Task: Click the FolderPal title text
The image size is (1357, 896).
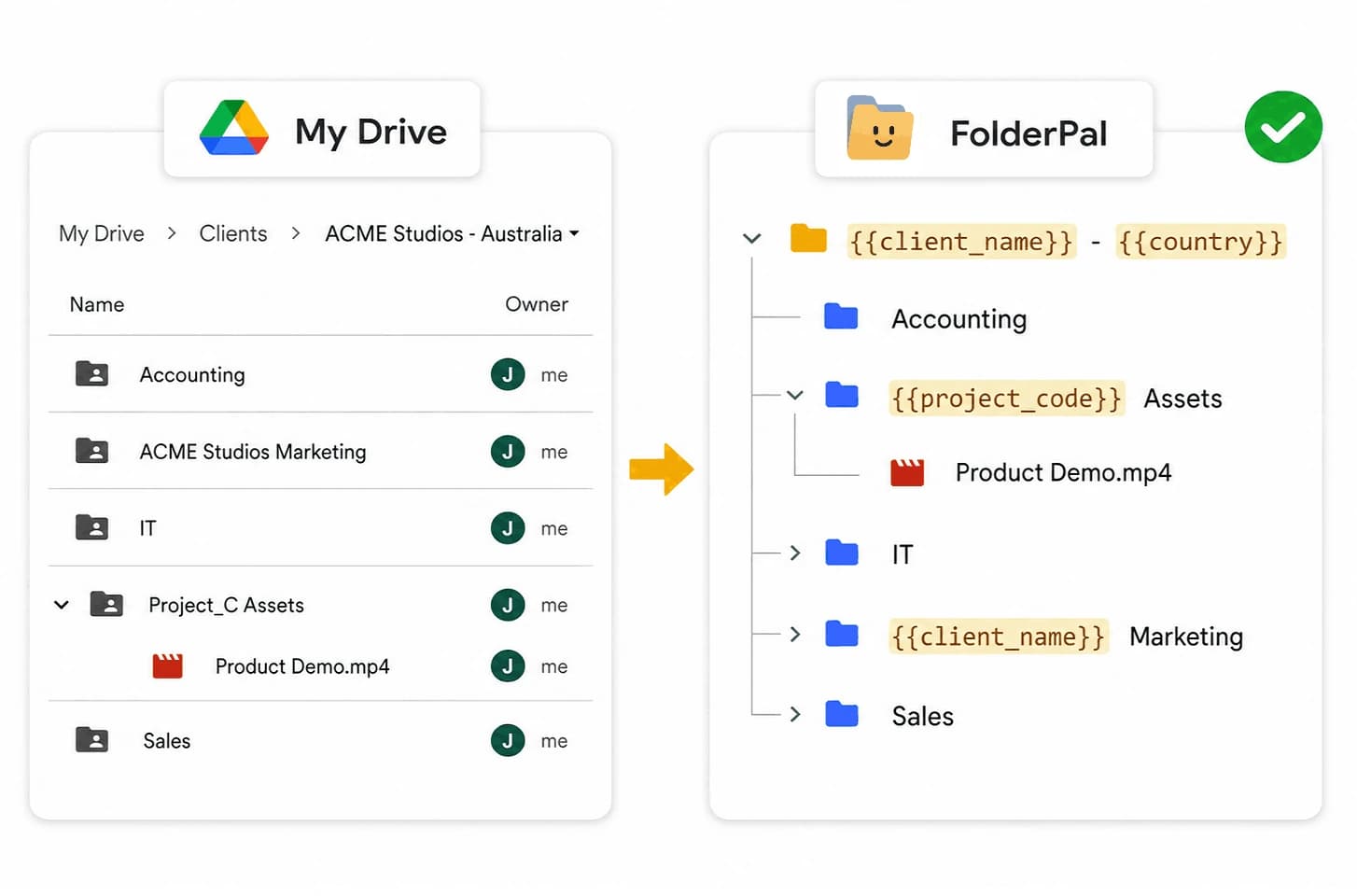Action: pos(1028,133)
